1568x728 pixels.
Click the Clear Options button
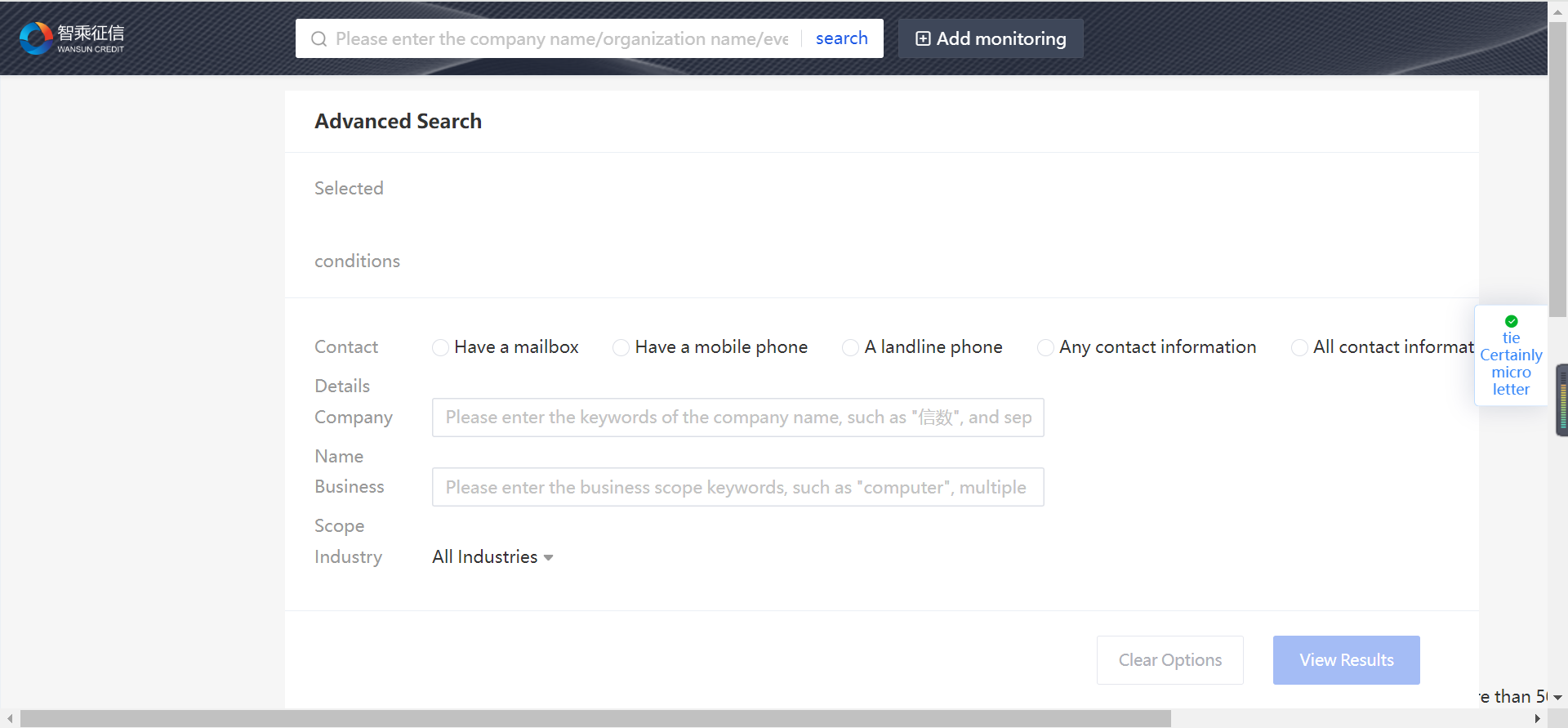pos(1170,660)
